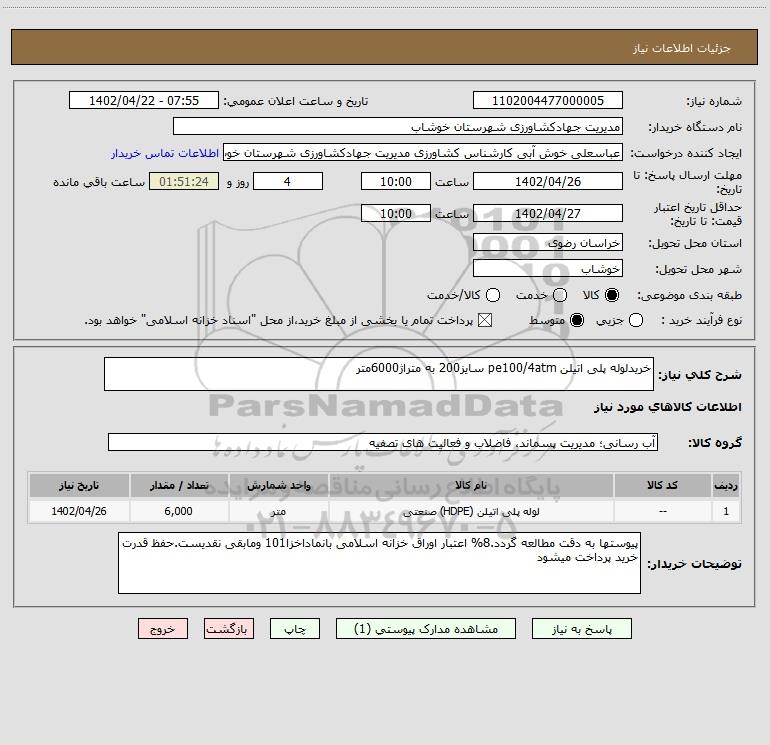Click the remaining time 01:51:24 field
Viewport: 770px width, 745px height.
[x=184, y=181]
